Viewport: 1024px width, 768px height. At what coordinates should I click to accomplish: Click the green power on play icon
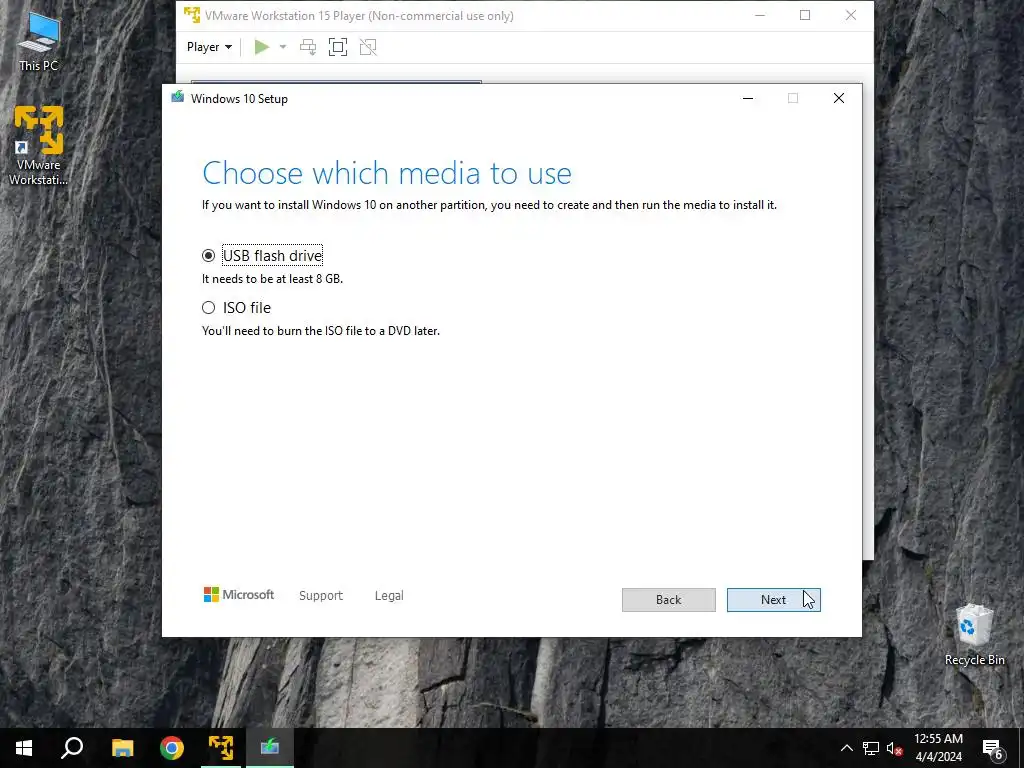(262, 47)
